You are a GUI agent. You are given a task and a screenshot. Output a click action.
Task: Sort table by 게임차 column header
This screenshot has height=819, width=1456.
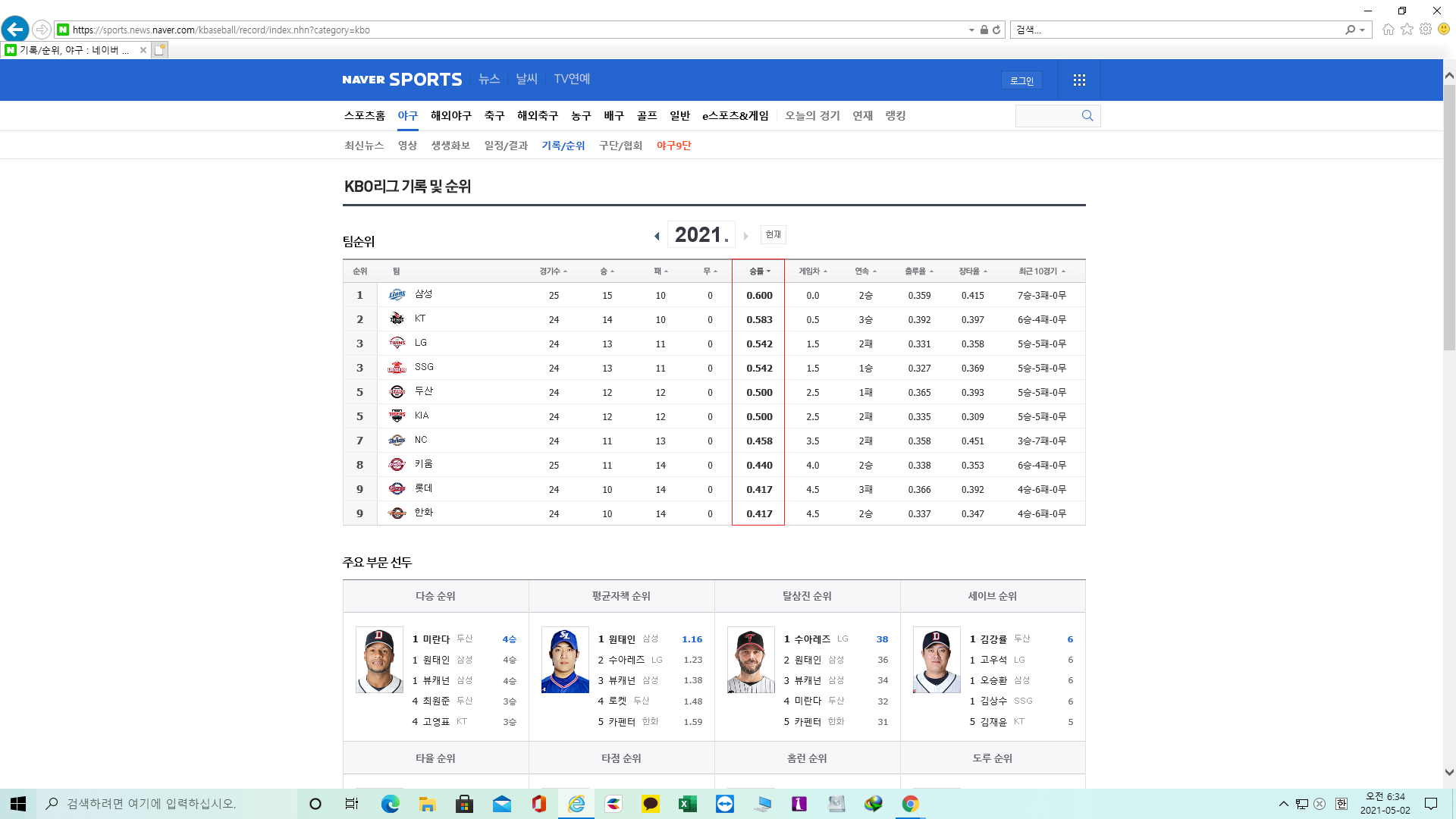(x=813, y=271)
